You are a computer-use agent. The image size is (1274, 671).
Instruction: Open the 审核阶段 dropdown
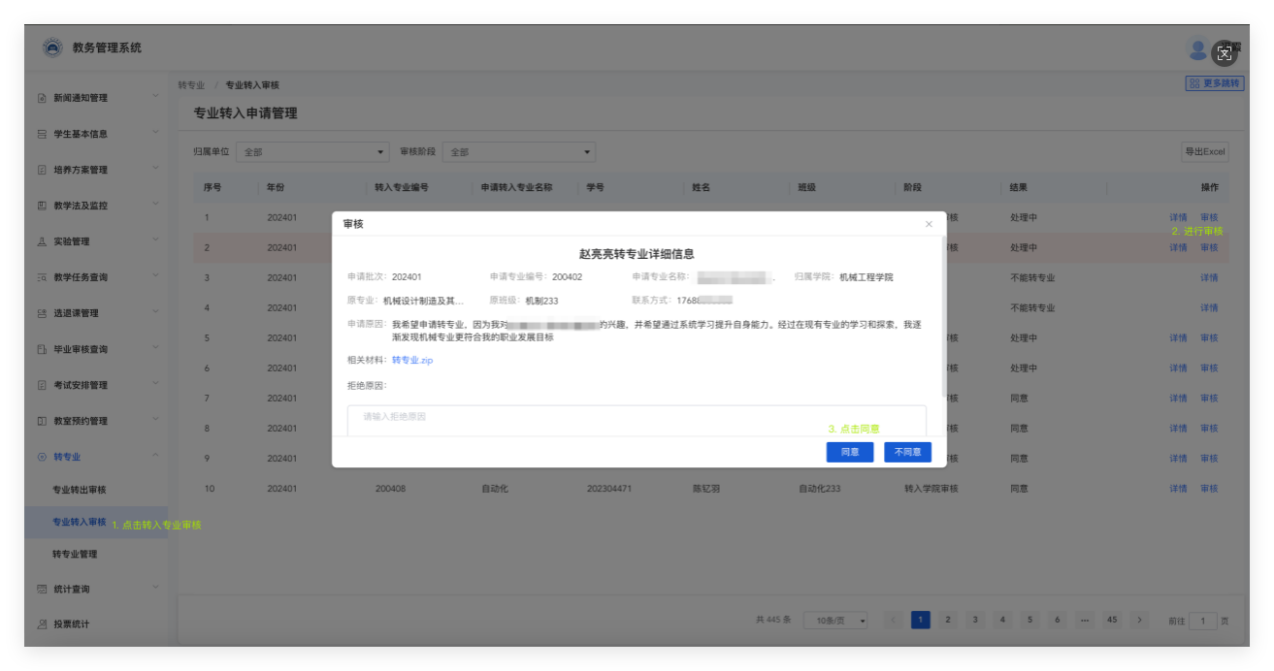(x=518, y=152)
